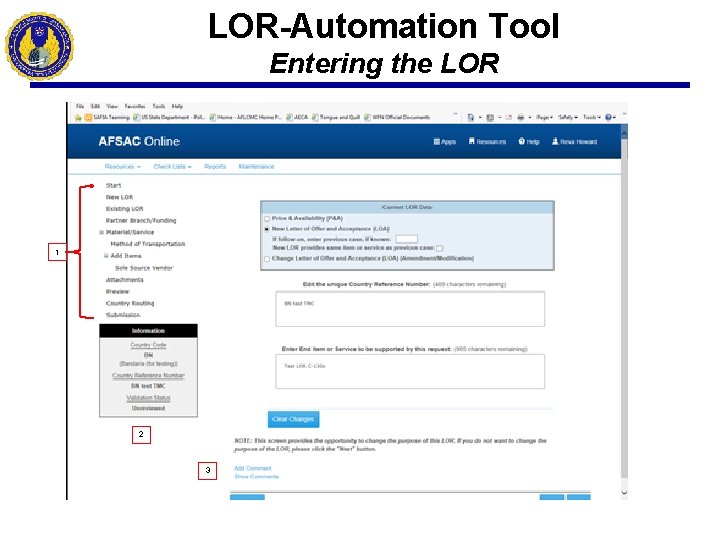Select Add Items in the left navigation

click(x=126, y=256)
